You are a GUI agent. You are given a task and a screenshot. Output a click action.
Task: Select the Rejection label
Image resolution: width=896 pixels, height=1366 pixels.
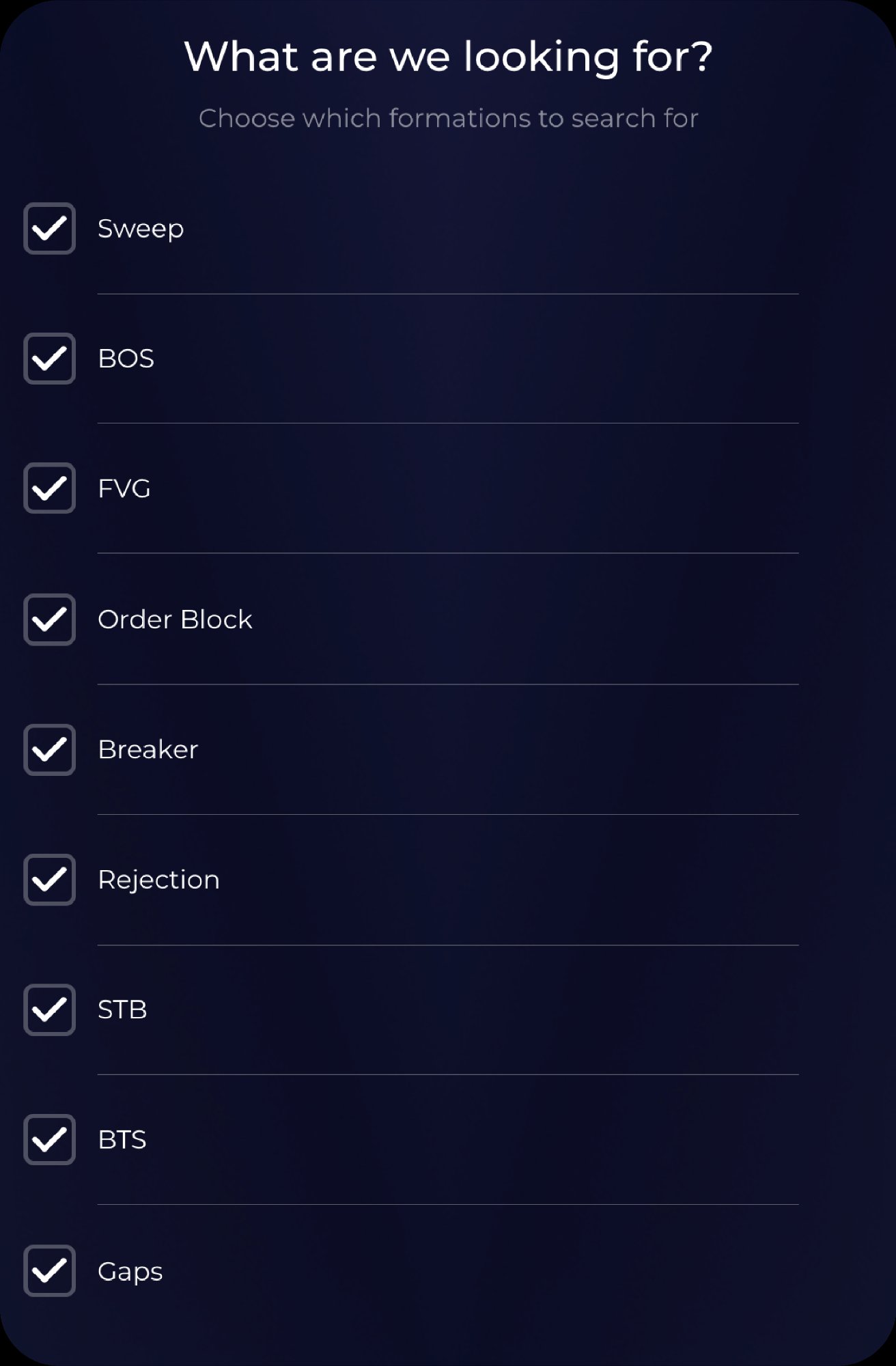tap(158, 880)
